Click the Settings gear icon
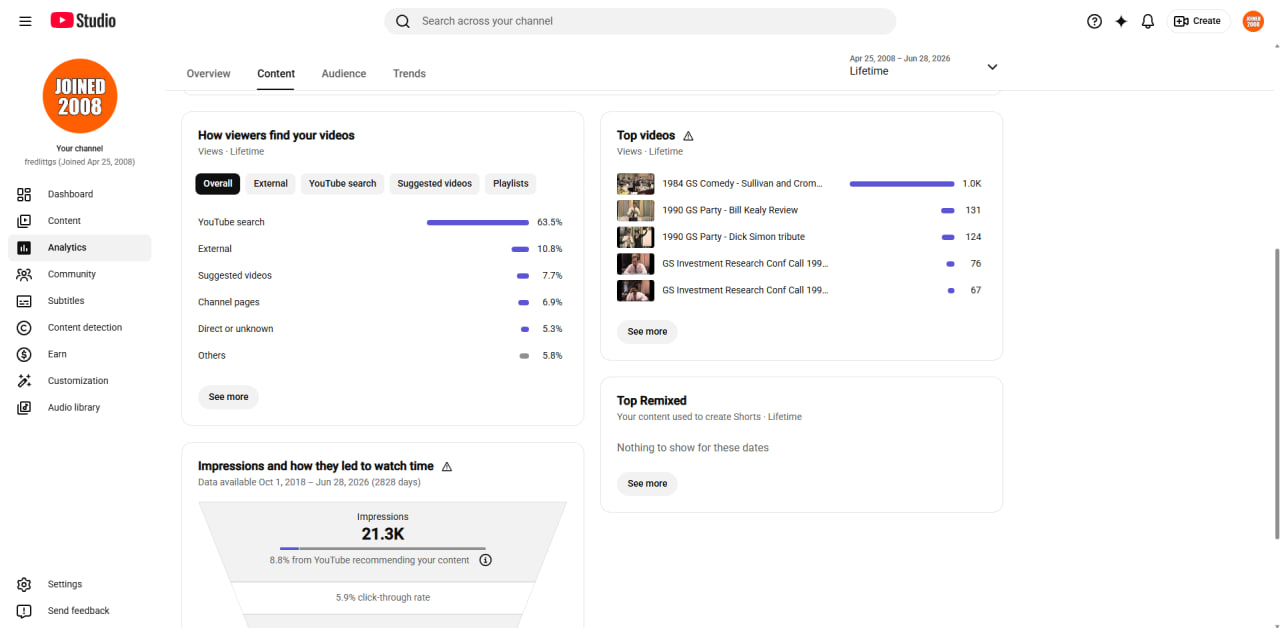This screenshot has width=1280, height=628. (x=24, y=584)
